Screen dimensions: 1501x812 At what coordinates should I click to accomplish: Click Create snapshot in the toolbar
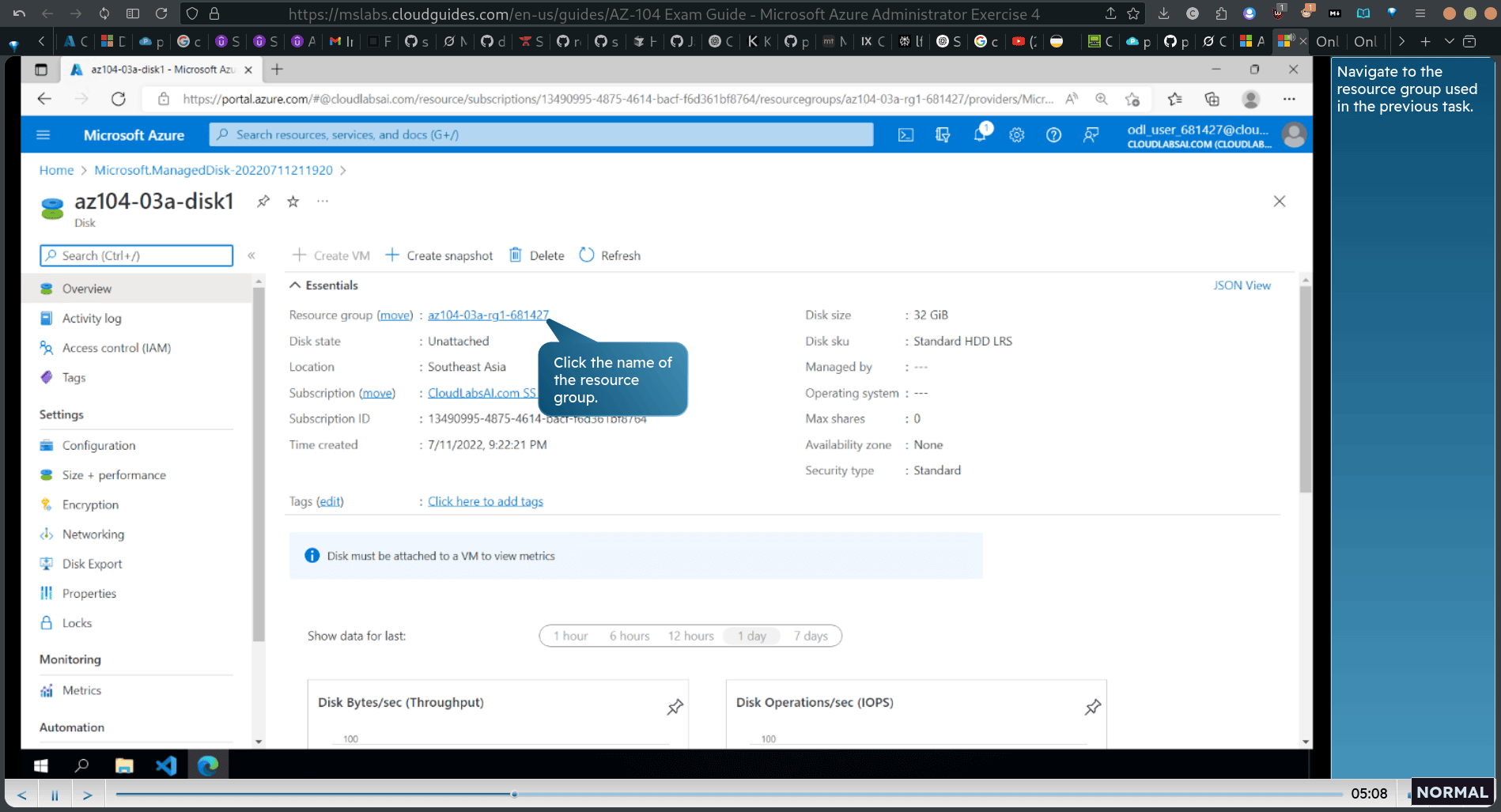439,255
